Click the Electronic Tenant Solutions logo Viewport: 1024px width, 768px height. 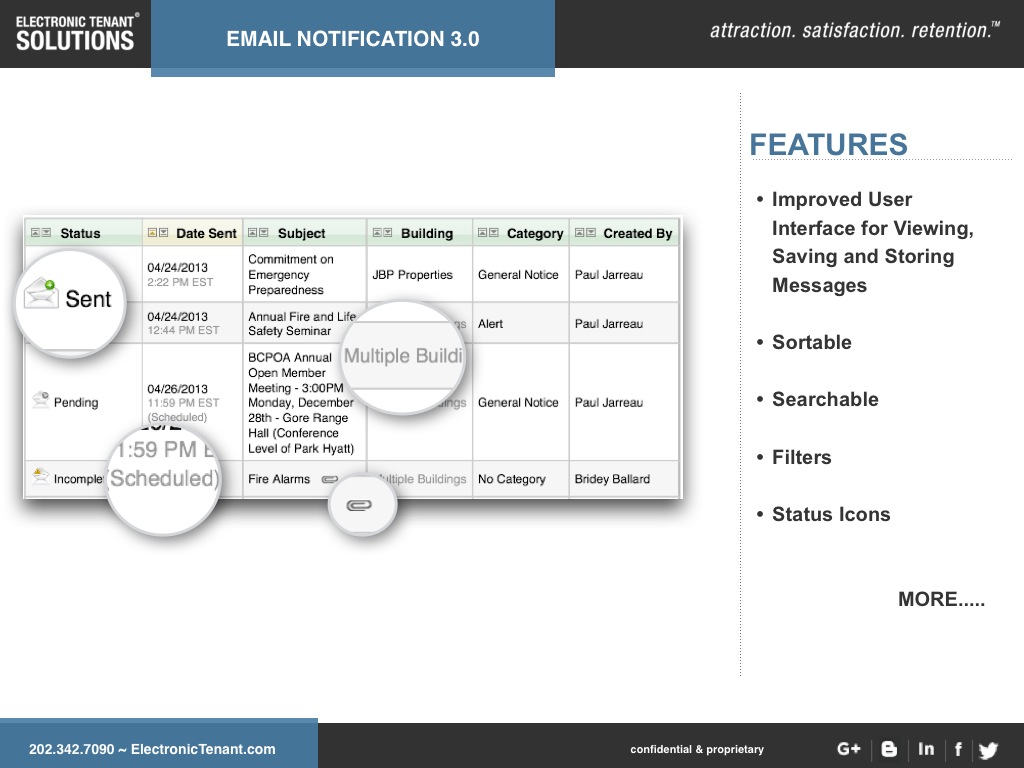(x=76, y=32)
